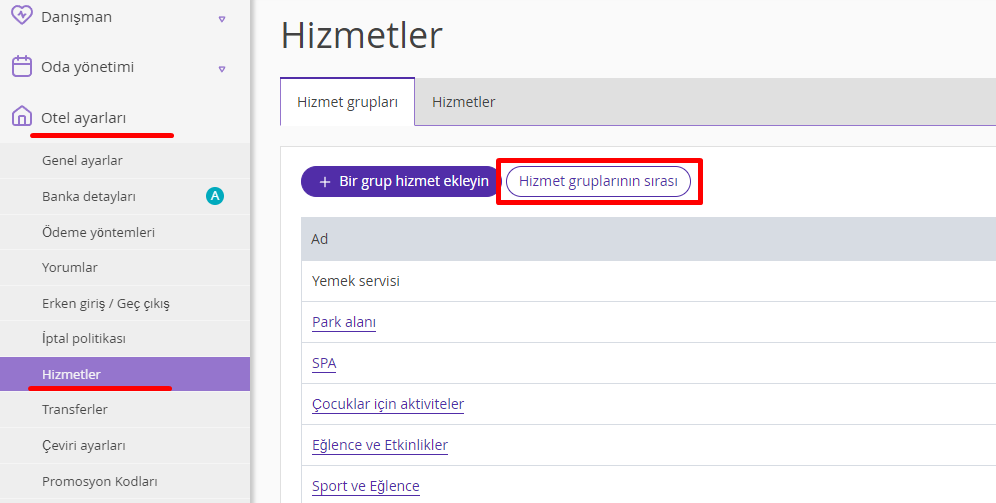Viewport: 996px width, 503px height.
Task: Open the Park alanı link
Action: point(344,322)
